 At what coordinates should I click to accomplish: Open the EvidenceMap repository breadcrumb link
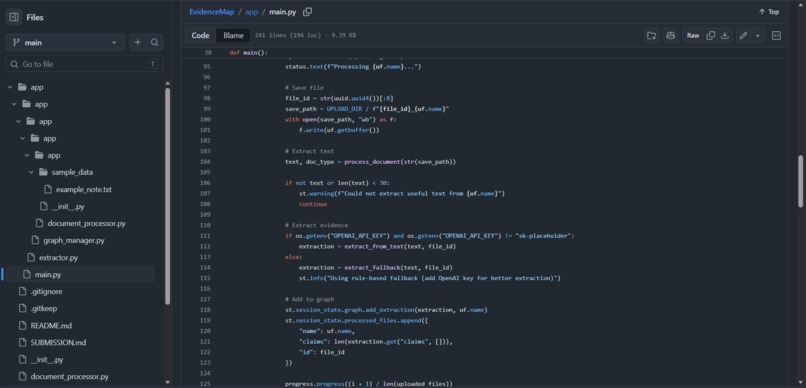click(x=211, y=12)
